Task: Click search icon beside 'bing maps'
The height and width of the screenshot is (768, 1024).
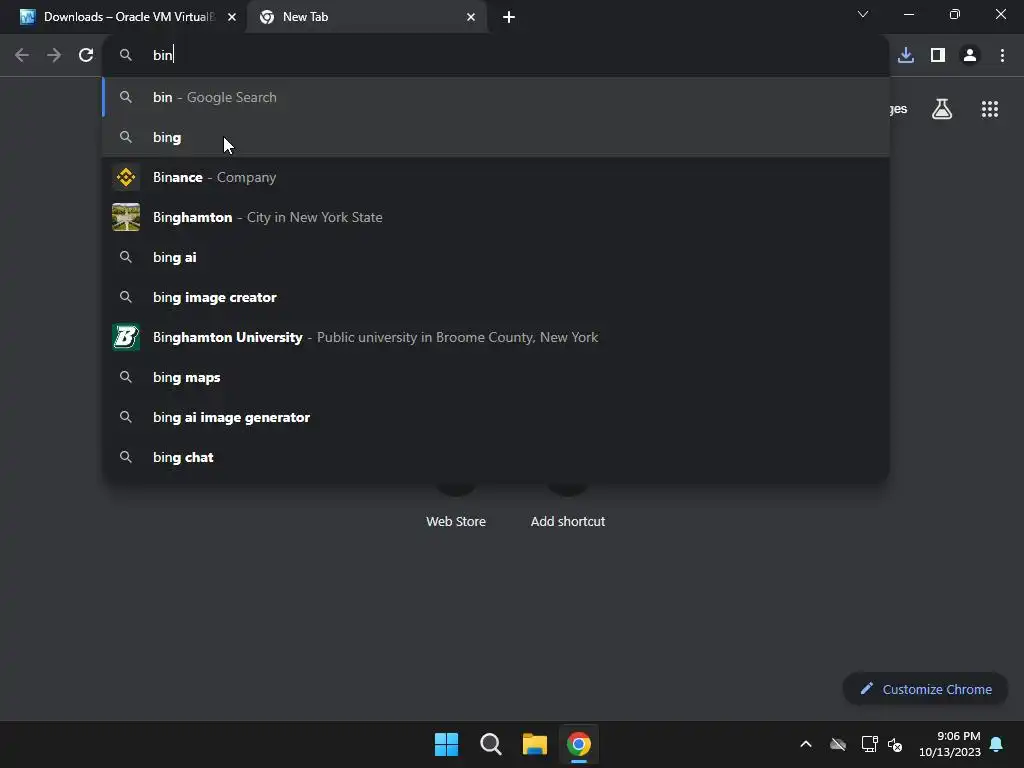Action: click(x=126, y=377)
